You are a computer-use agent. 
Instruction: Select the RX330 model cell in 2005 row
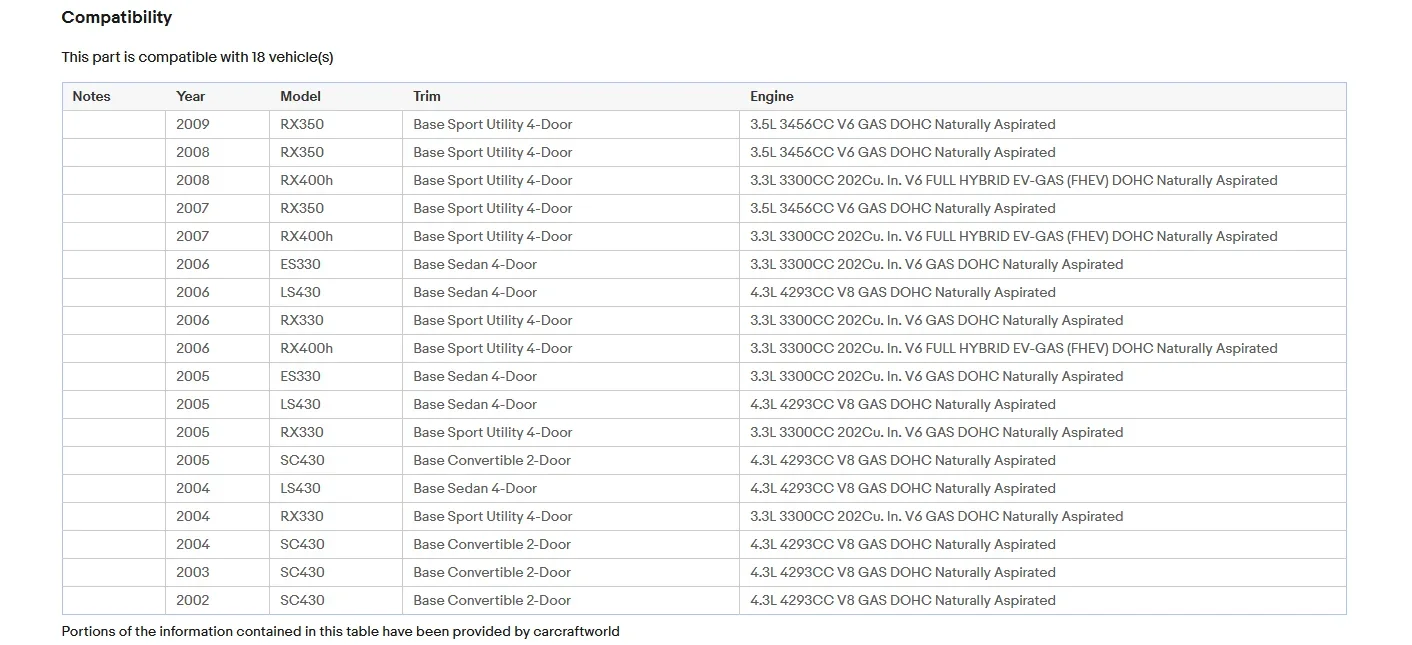[336, 433]
